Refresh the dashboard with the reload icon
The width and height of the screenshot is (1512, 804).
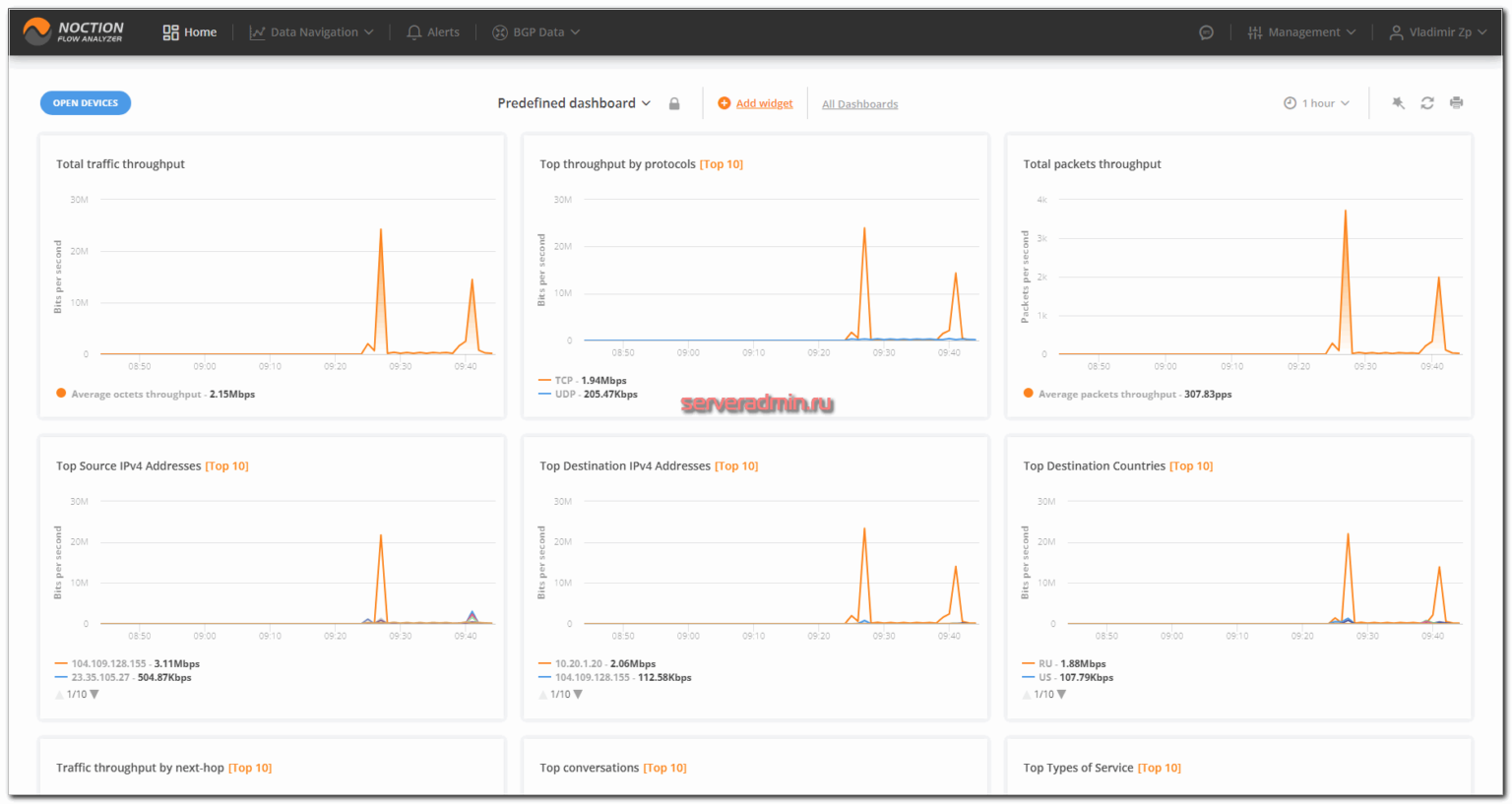point(1427,102)
